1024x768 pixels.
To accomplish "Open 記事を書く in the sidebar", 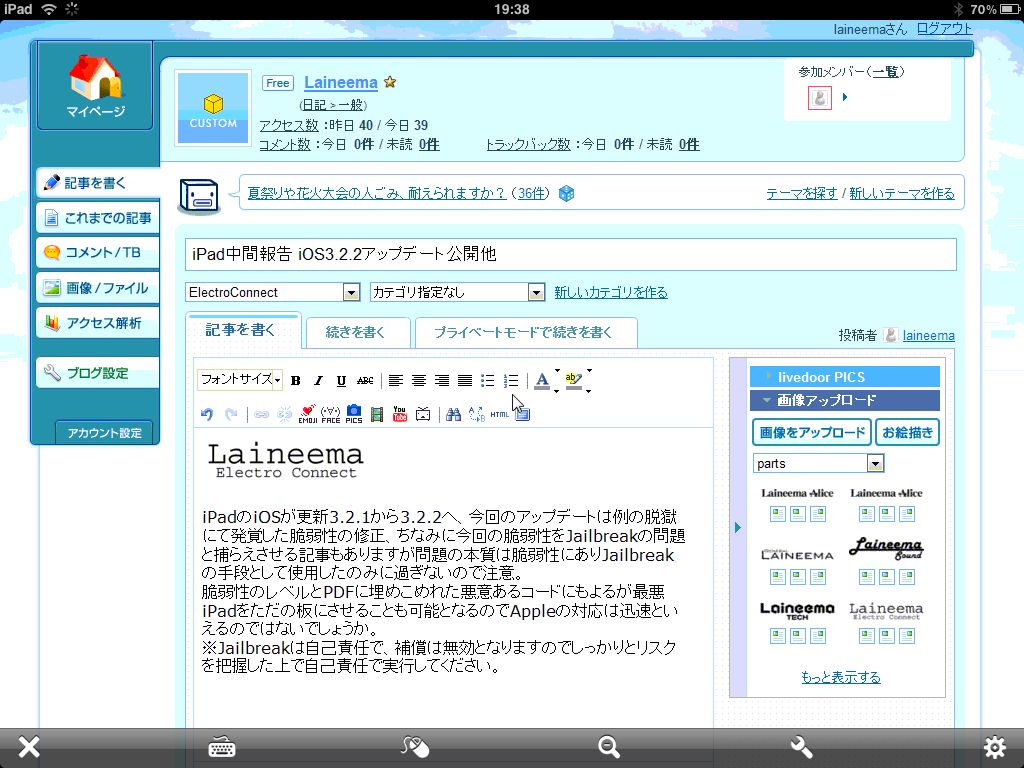I will [98, 183].
